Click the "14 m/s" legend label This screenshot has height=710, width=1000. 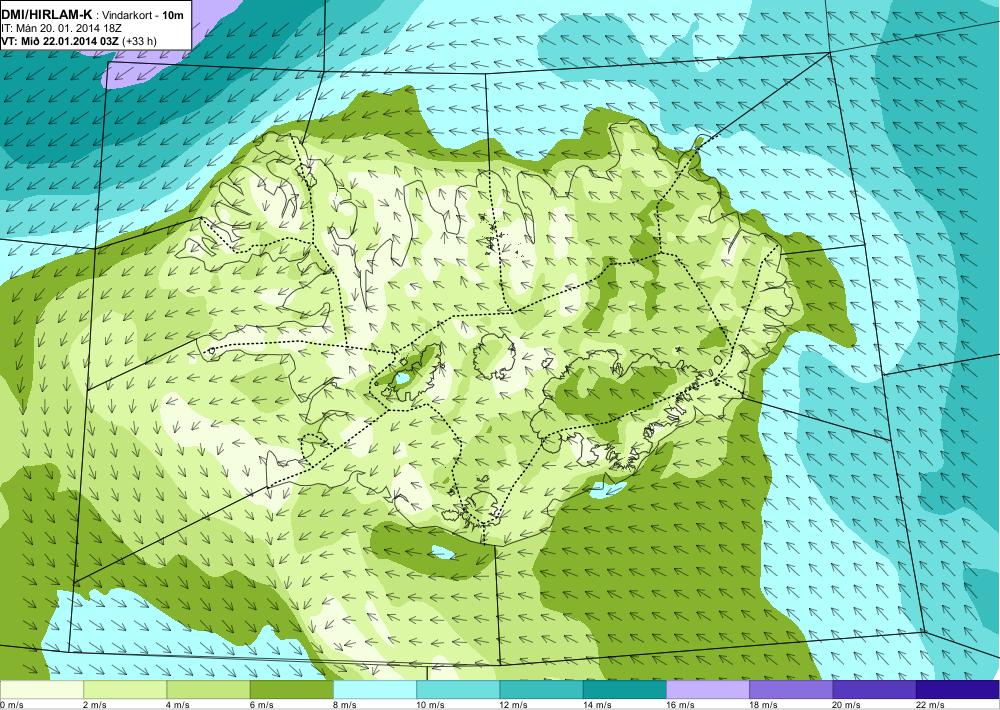[x=597, y=705]
